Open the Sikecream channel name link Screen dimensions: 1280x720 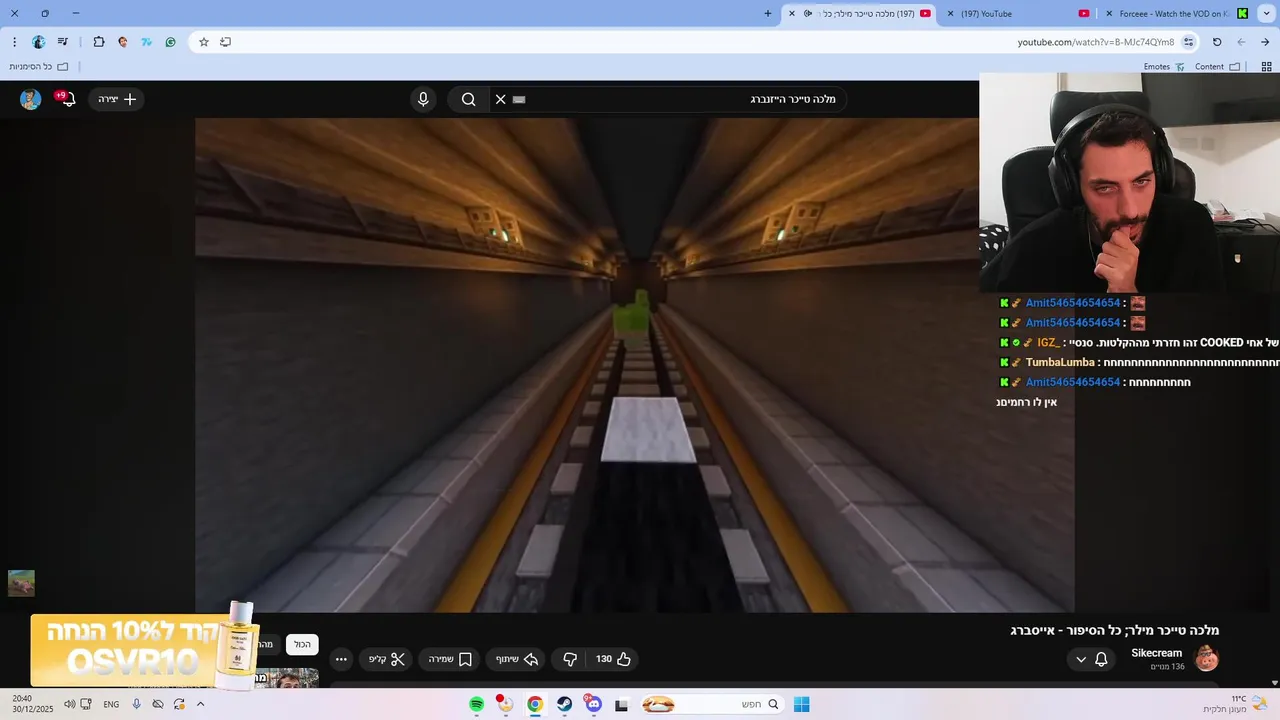1157,653
